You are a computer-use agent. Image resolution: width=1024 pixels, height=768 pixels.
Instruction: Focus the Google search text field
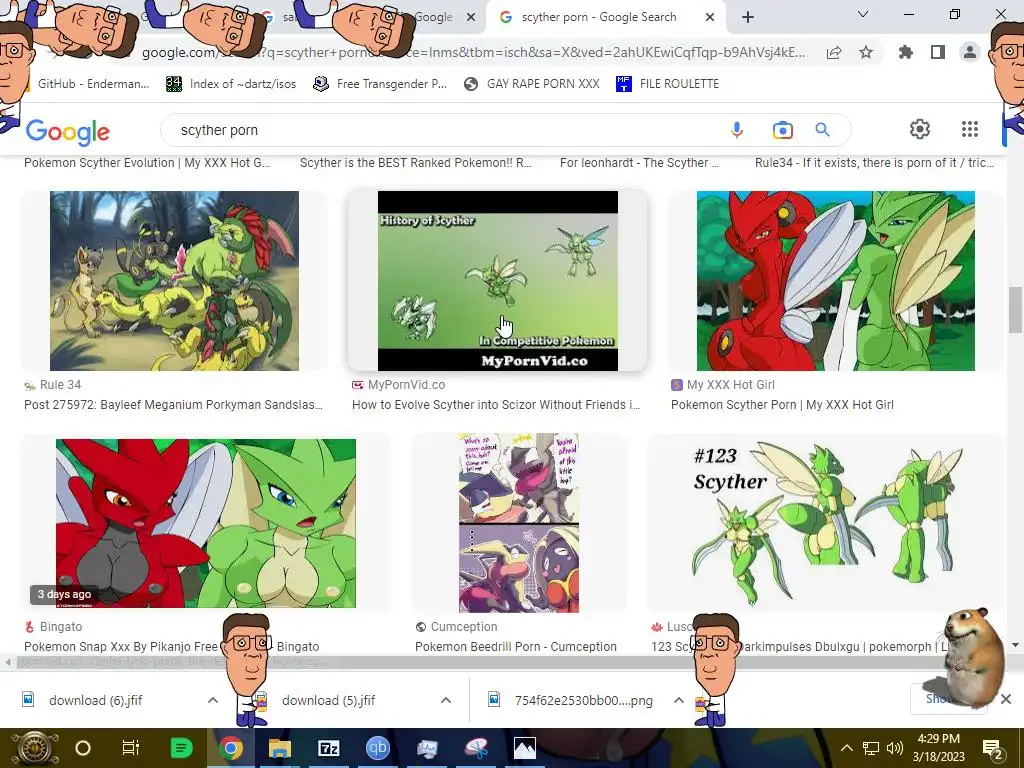click(444, 130)
